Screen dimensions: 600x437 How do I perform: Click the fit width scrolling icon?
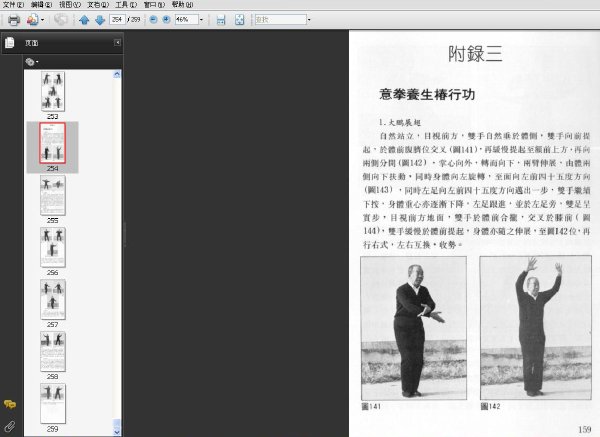tap(221, 20)
